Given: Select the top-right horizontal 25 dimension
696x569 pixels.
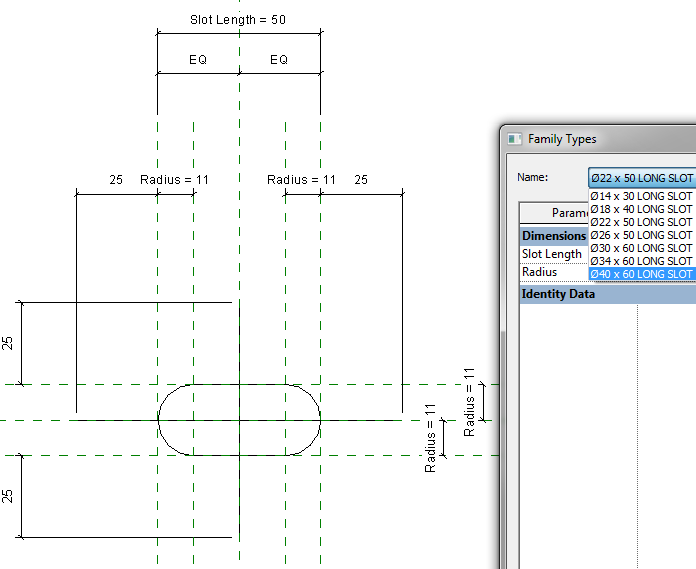Looking at the screenshot, I should [361, 180].
